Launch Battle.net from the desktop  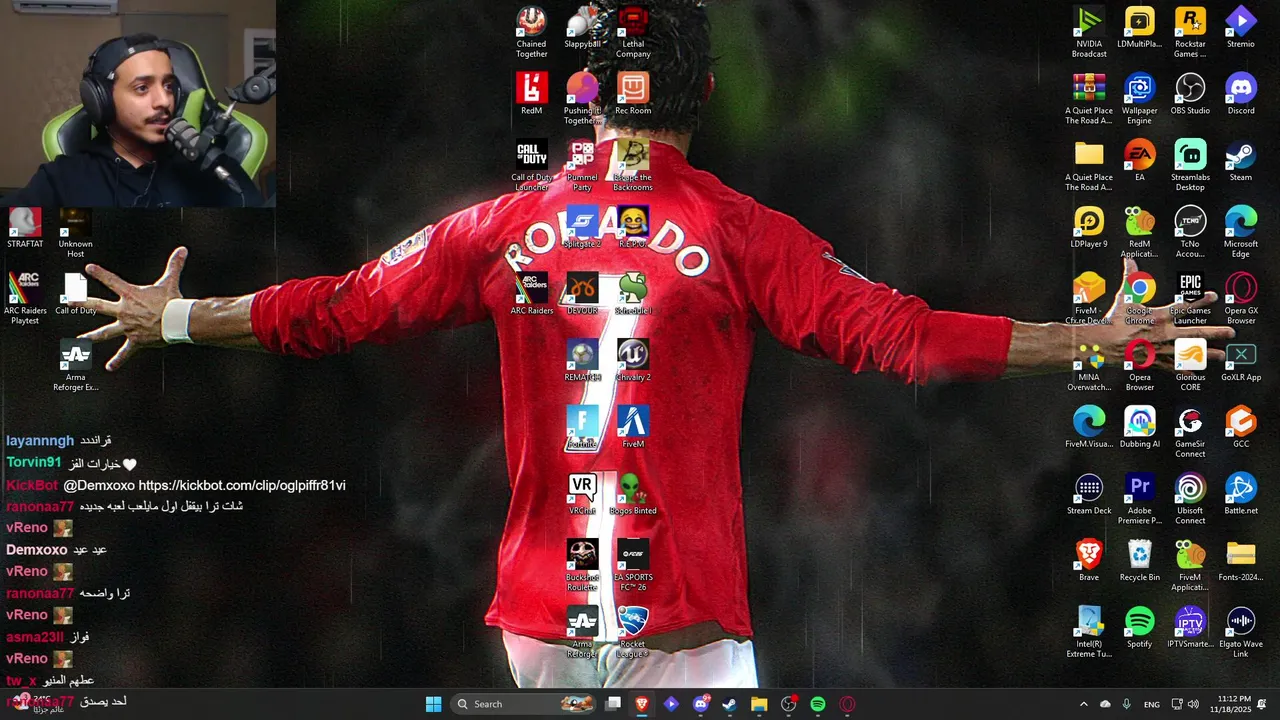pyautogui.click(x=1241, y=494)
